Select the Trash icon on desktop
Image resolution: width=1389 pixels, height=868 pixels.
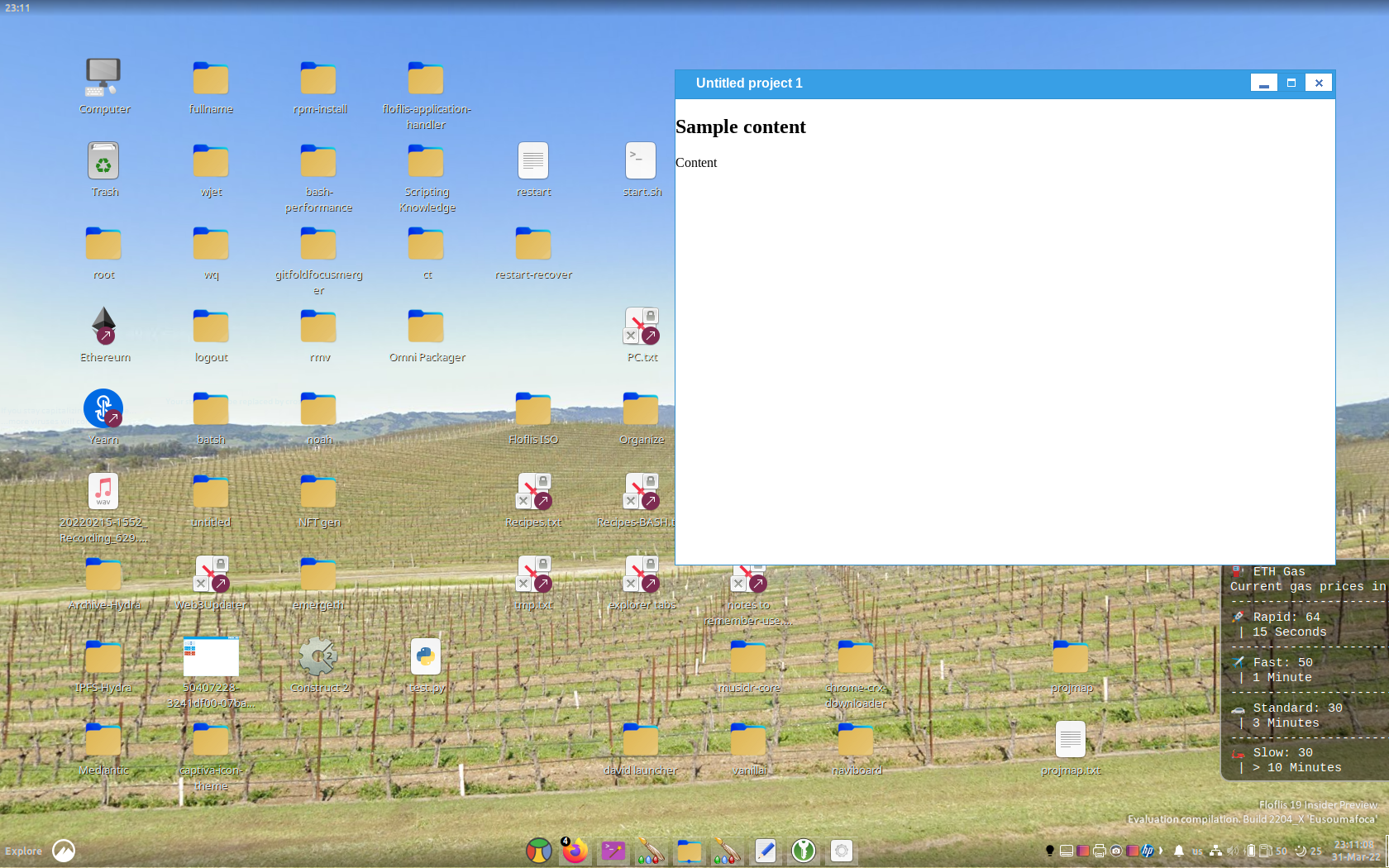(104, 161)
